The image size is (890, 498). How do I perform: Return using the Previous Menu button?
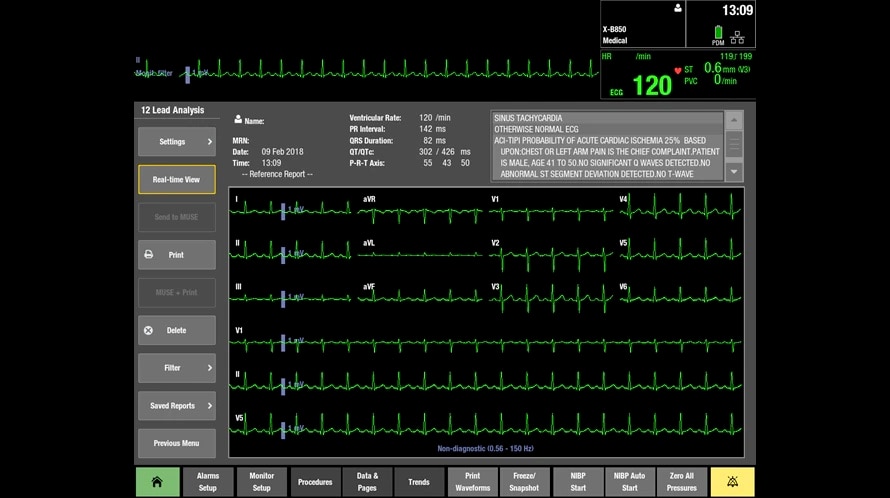click(x=176, y=443)
